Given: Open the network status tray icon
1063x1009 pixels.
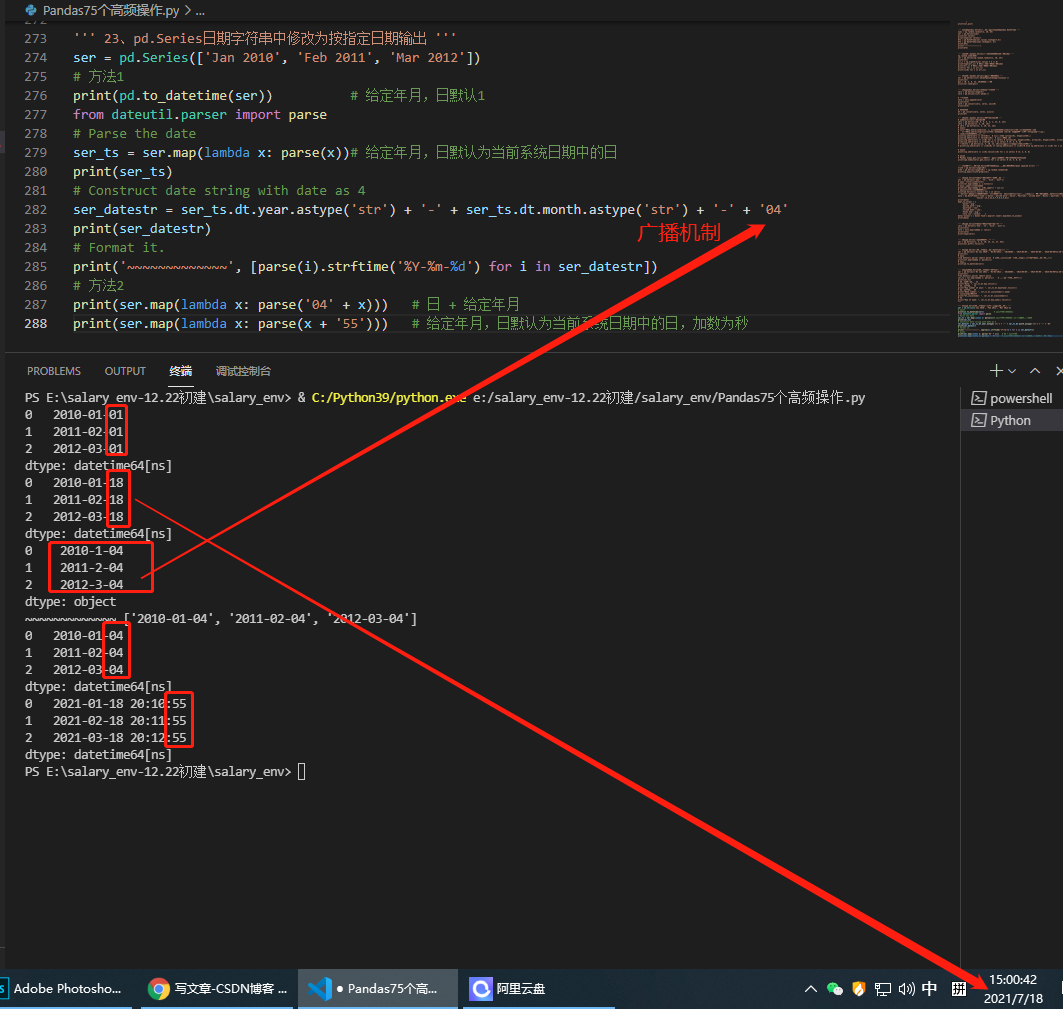Looking at the screenshot, I should coord(882,989).
